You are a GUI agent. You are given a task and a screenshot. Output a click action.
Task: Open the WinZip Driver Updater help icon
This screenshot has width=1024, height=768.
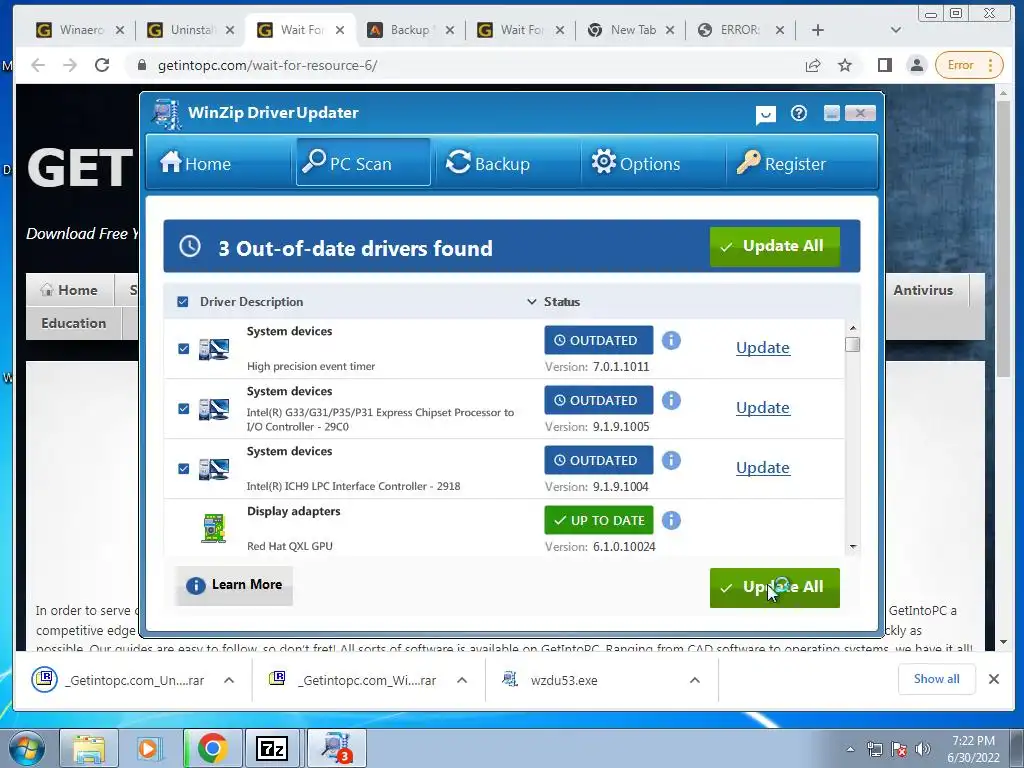tap(798, 114)
